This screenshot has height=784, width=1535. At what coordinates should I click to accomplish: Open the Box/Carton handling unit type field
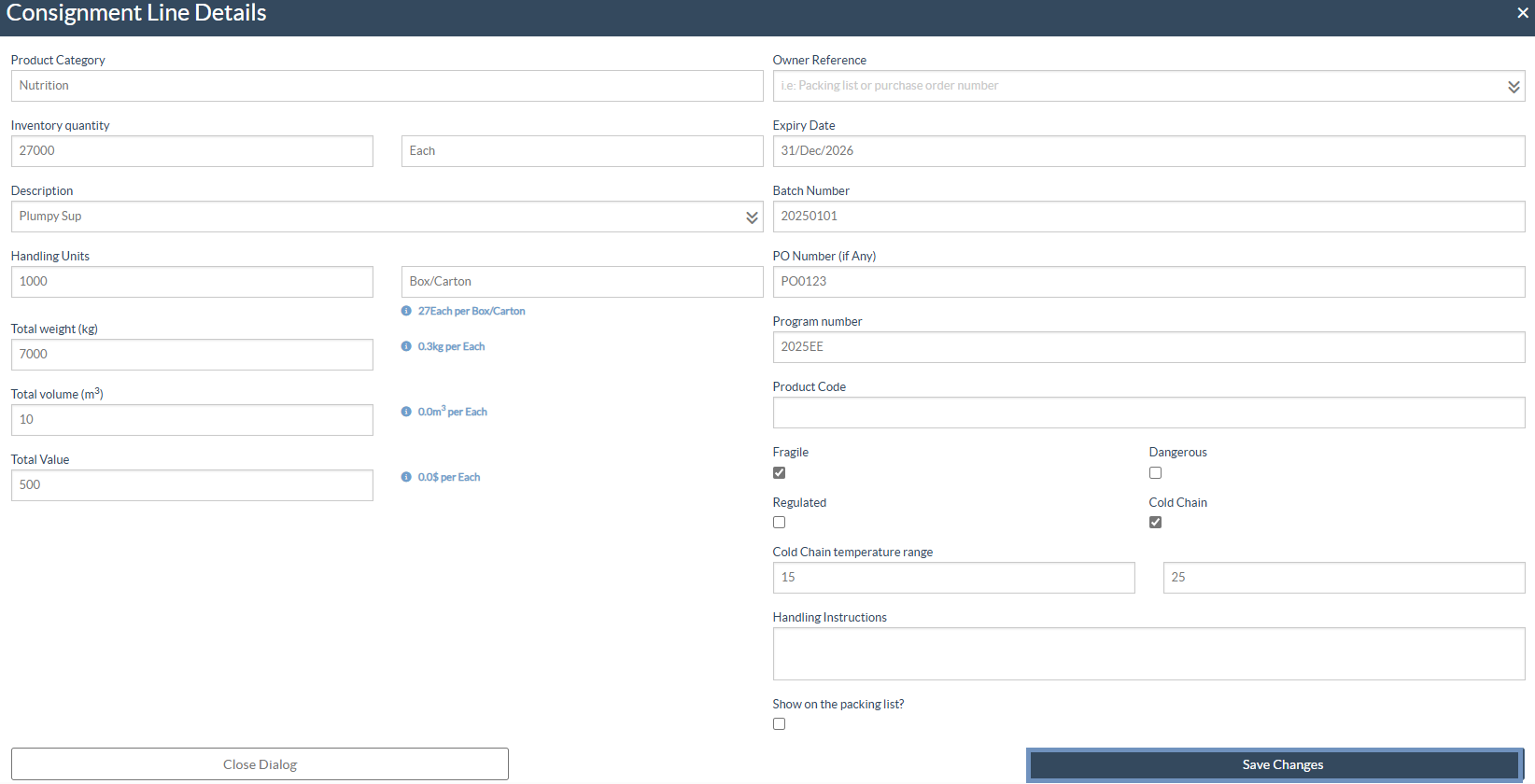coord(581,282)
